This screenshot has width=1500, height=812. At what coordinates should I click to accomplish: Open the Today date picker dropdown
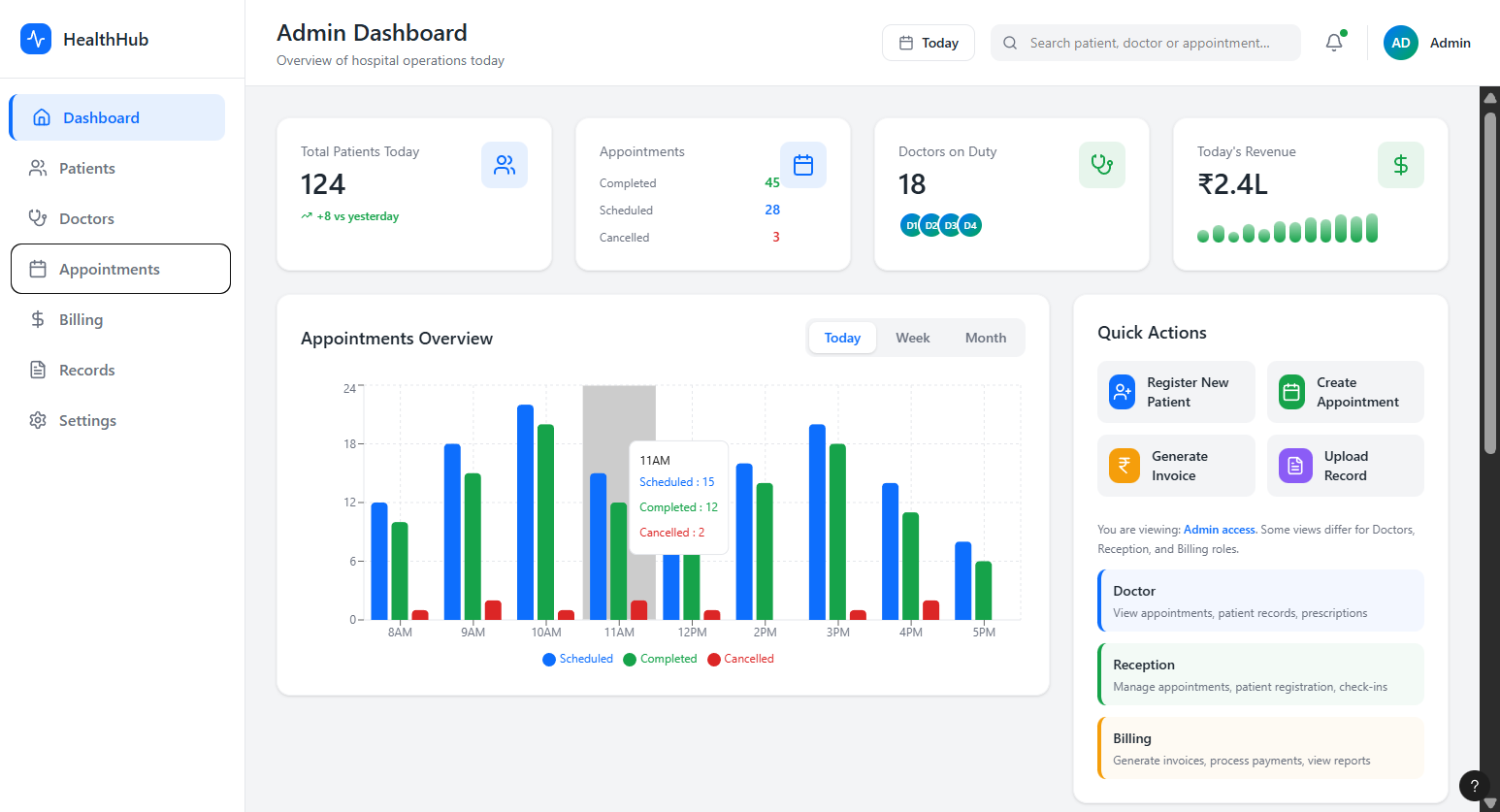point(928,43)
